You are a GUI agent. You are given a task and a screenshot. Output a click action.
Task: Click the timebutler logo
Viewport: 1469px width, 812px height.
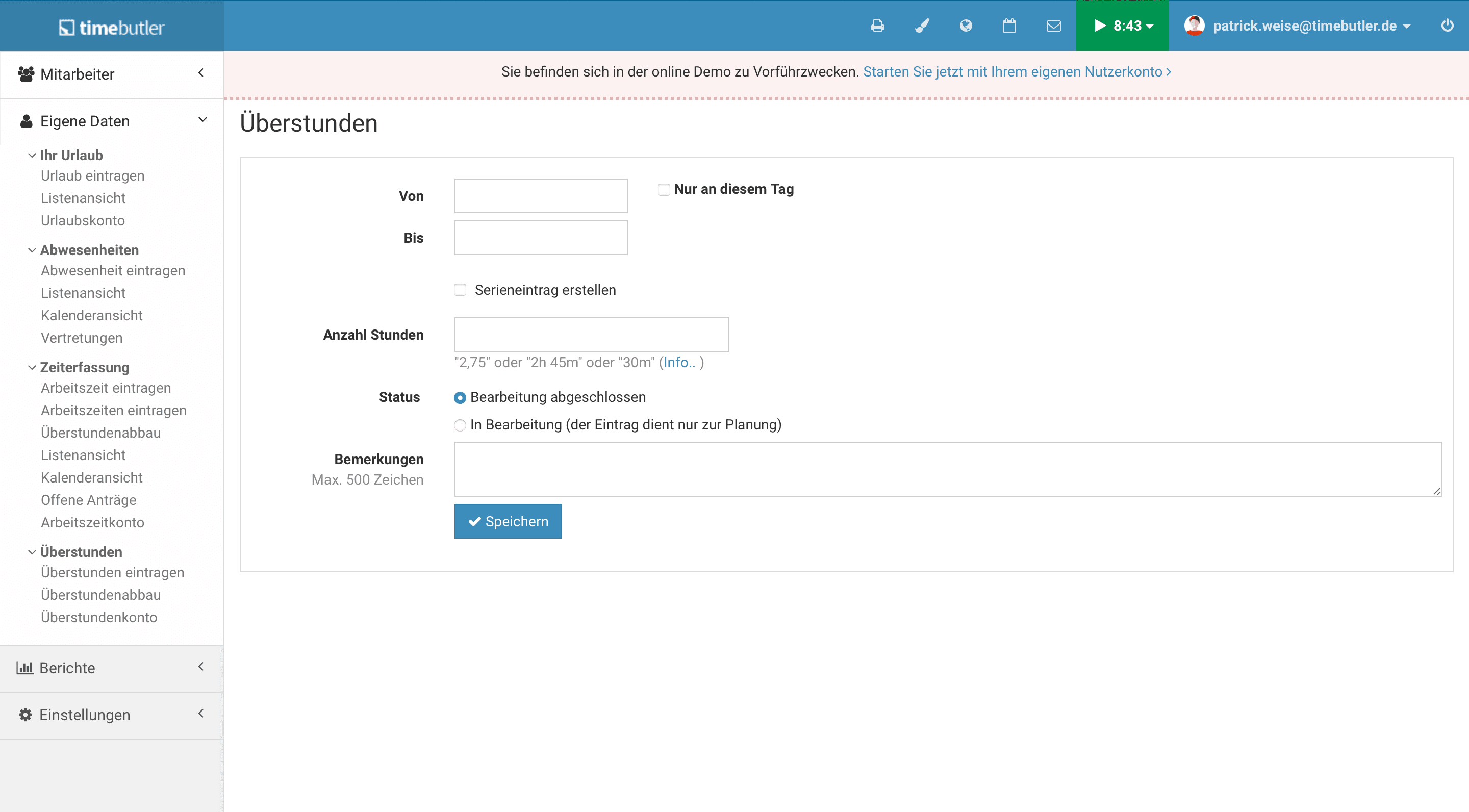(x=112, y=28)
